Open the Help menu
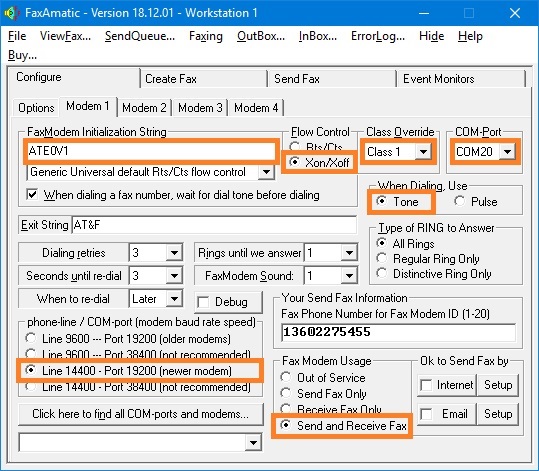The image size is (539, 471). (470, 36)
